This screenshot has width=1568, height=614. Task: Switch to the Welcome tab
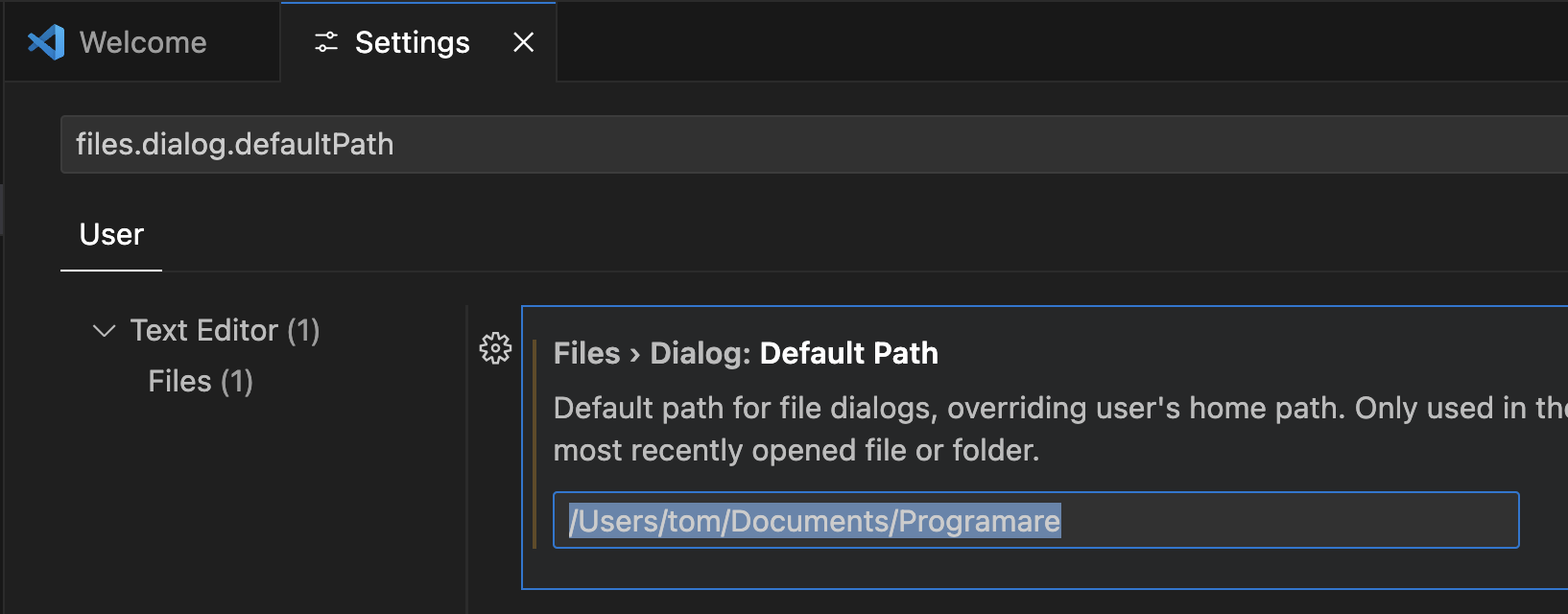[143, 42]
